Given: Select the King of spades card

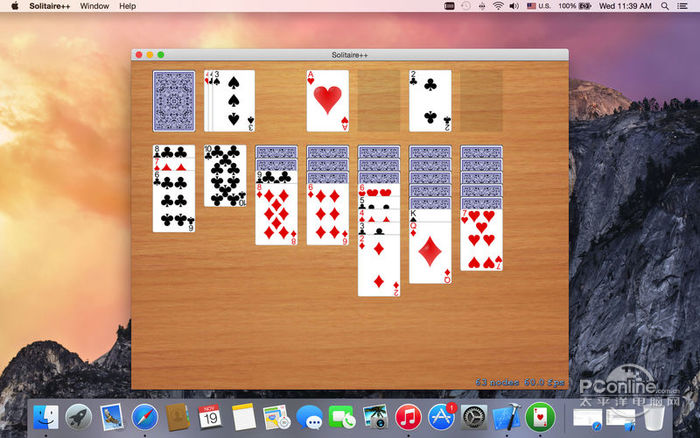Looking at the screenshot, I should click(430, 215).
